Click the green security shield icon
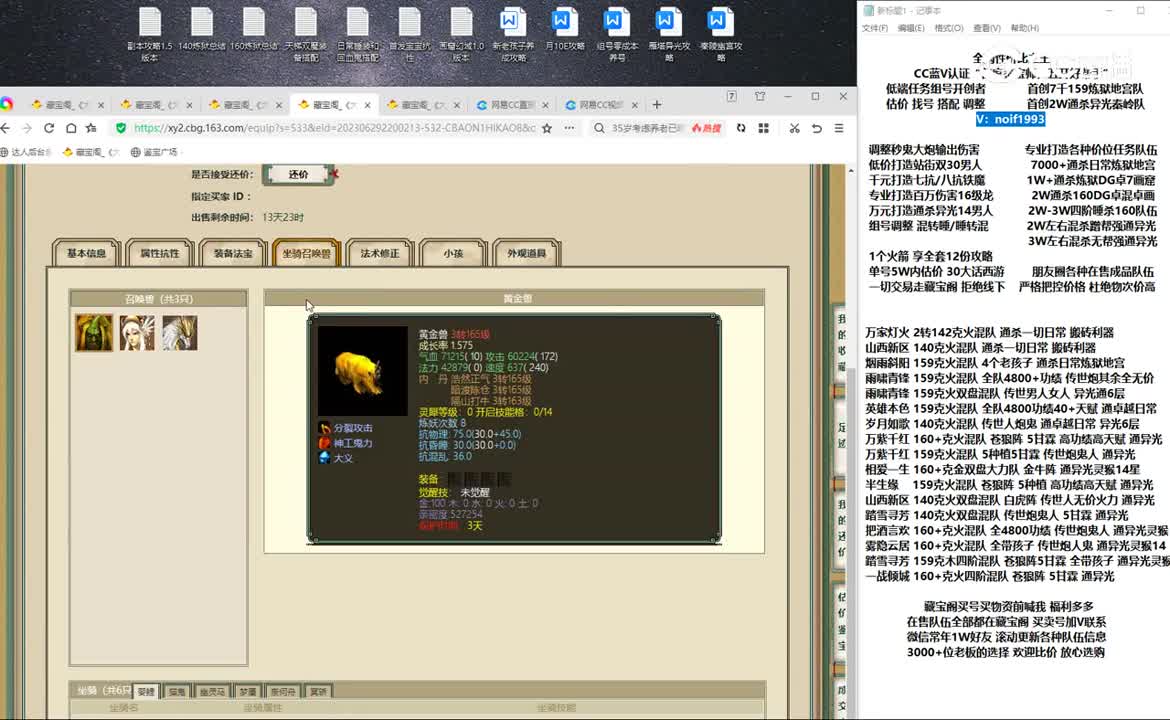 coord(121,128)
